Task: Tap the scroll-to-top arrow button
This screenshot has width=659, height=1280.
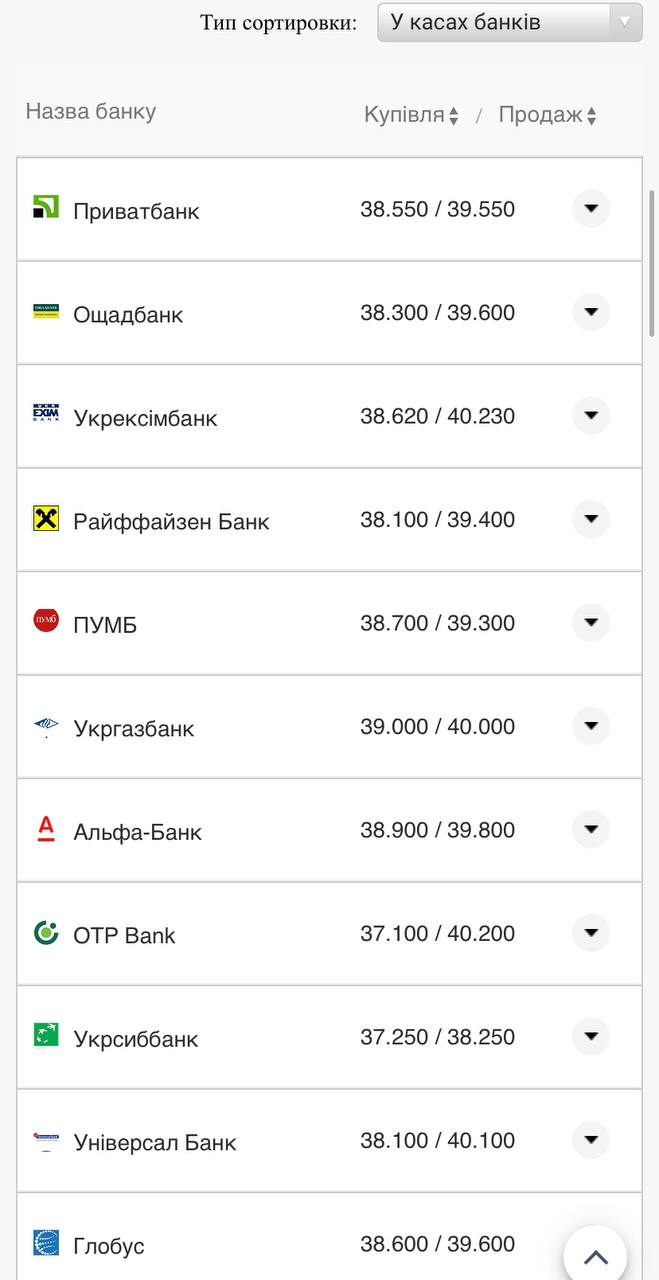Action: pyautogui.click(x=595, y=1256)
